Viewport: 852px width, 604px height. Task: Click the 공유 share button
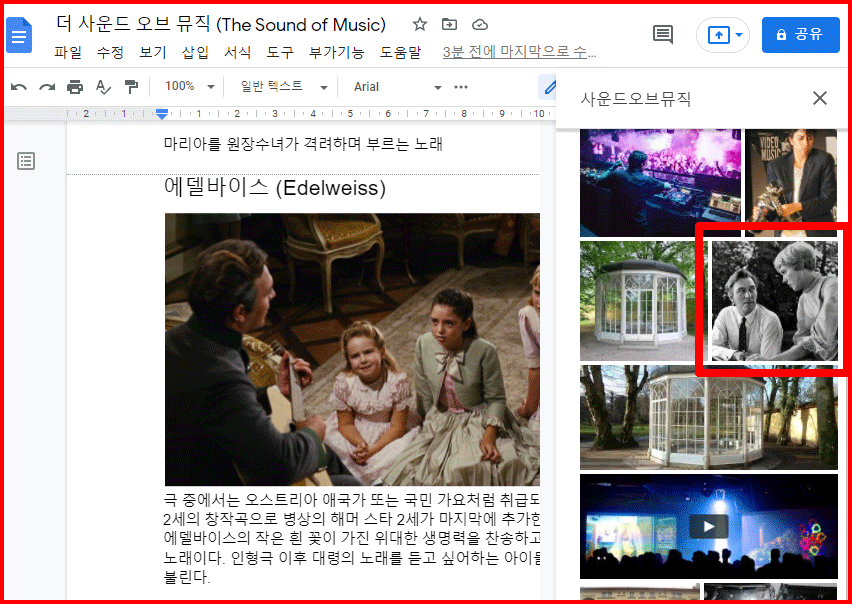tap(800, 35)
